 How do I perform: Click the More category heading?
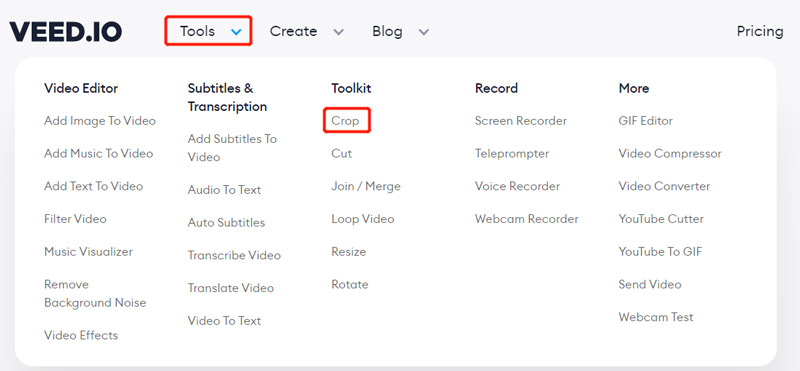(x=634, y=88)
